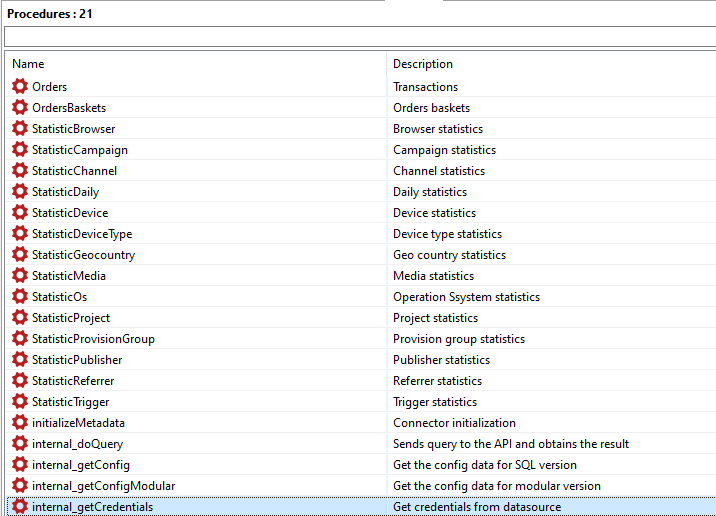Click the initializeMetadata procedure gear icon
Image resolution: width=716 pixels, height=516 pixels.
tap(20, 423)
